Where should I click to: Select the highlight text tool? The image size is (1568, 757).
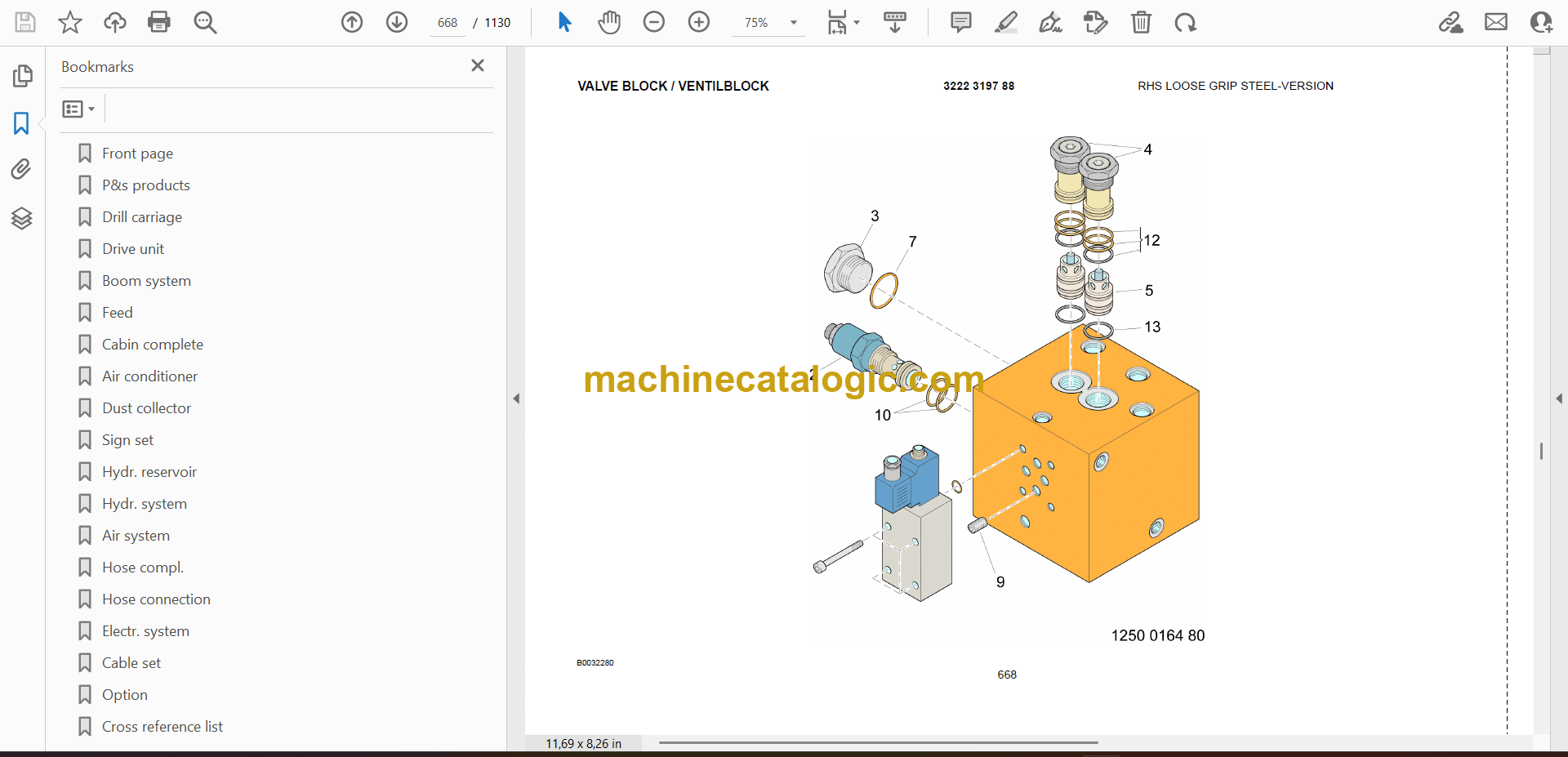pos(1006,22)
